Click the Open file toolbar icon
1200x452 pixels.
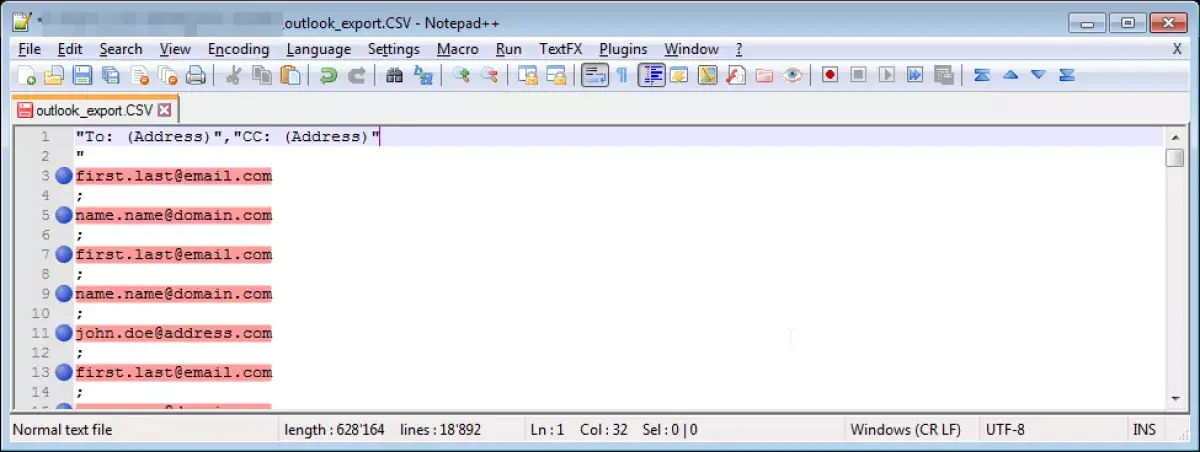coord(55,75)
